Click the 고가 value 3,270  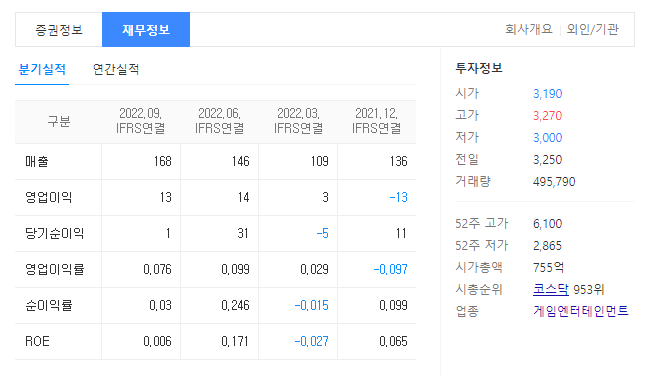click(548, 116)
